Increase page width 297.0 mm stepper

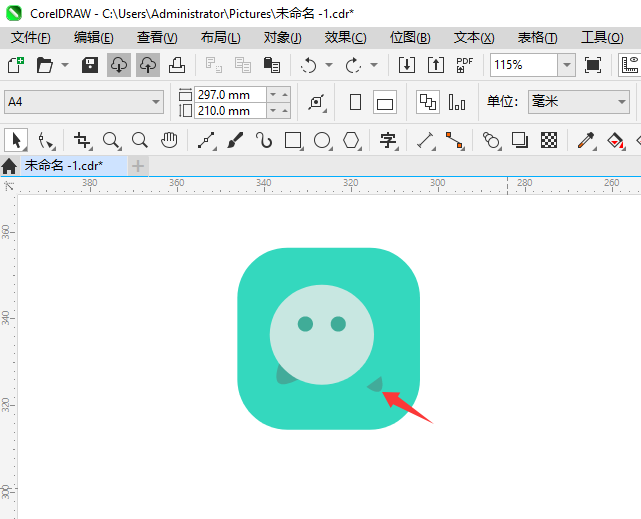coord(285,95)
